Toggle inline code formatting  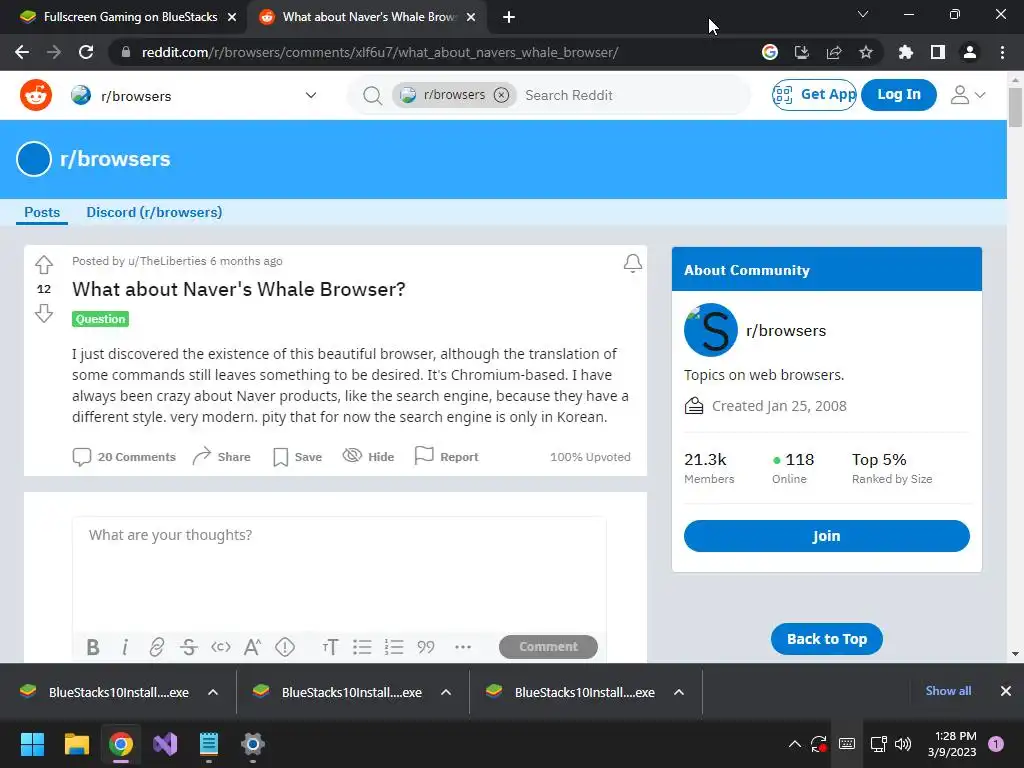click(221, 647)
